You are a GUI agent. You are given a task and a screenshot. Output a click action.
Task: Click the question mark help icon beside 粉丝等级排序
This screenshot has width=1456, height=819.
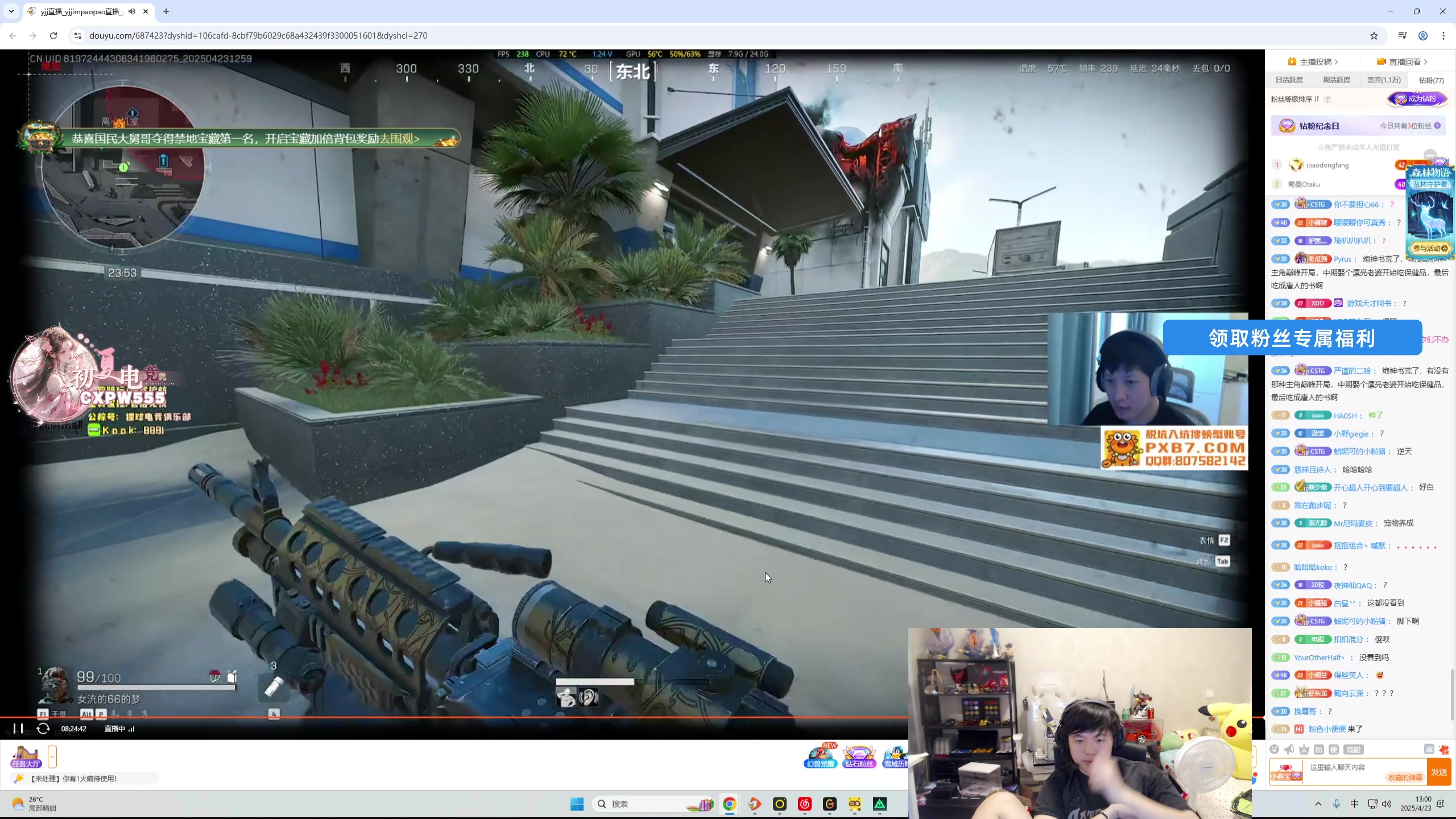tap(1327, 99)
